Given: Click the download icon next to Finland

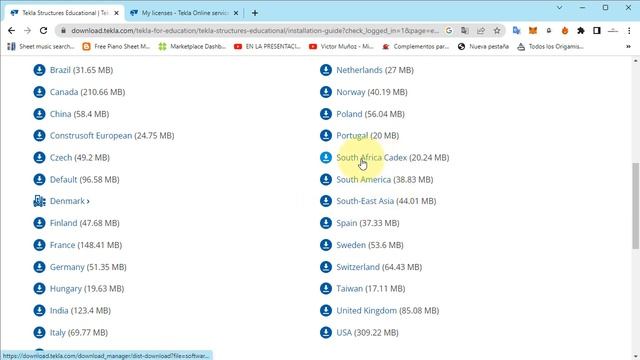Looking at the screenshot, I should click(x=39, y=223).
